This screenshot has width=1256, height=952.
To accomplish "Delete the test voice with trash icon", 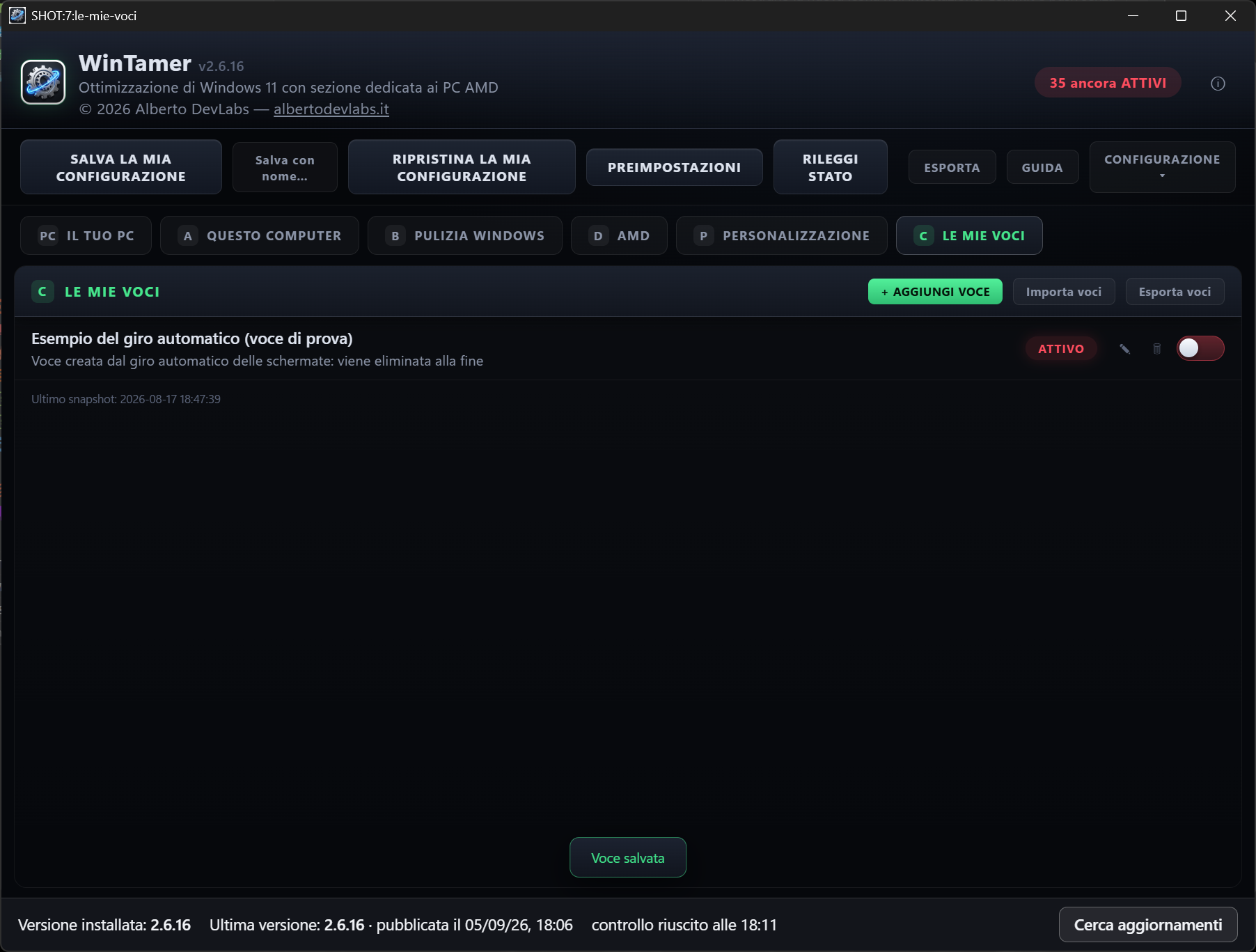I will point(1157,349).
